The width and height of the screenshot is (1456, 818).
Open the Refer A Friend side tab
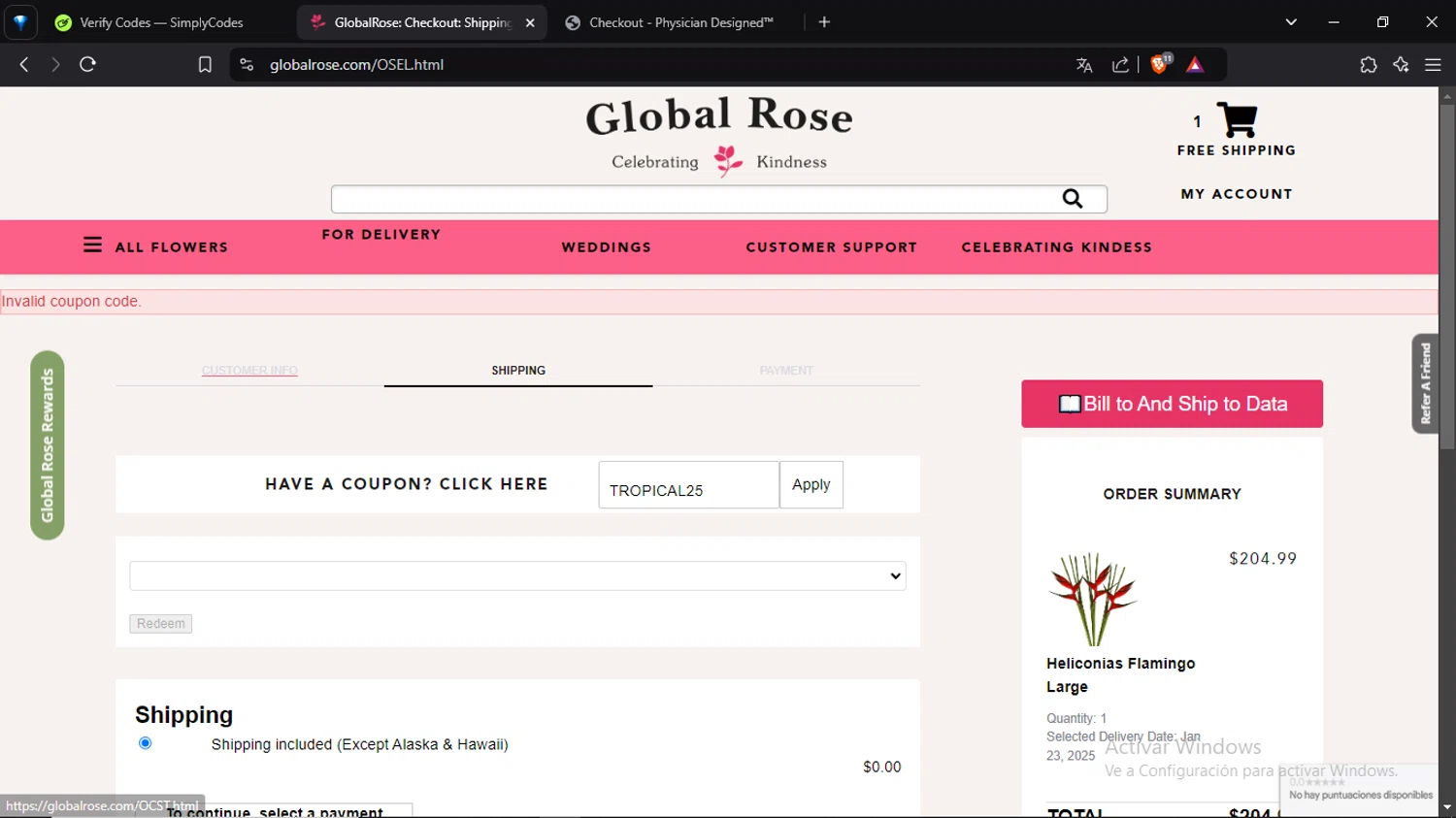1425,383
